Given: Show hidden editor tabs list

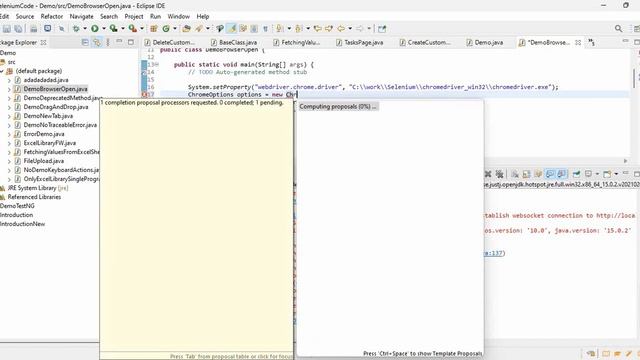Looking at the screenshot, I should [x=591, y=42].
